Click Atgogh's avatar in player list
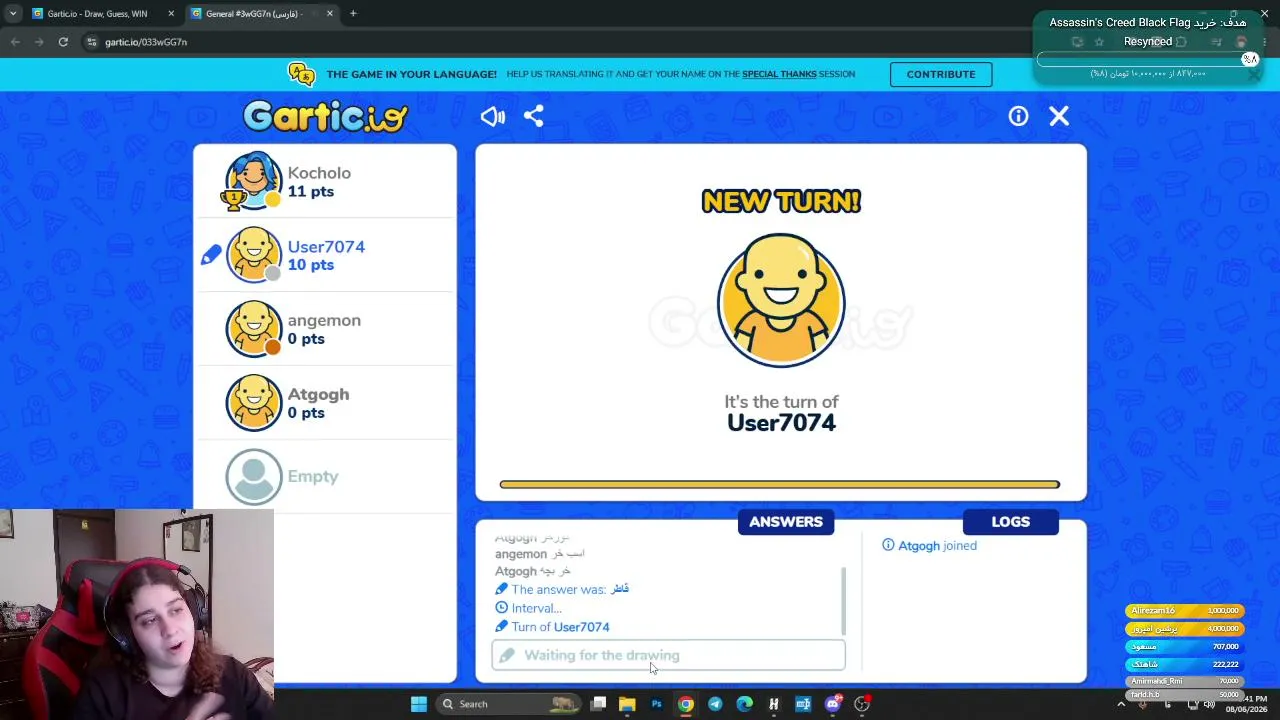This screenshot has width=1280, height=720. pos(254,403)
